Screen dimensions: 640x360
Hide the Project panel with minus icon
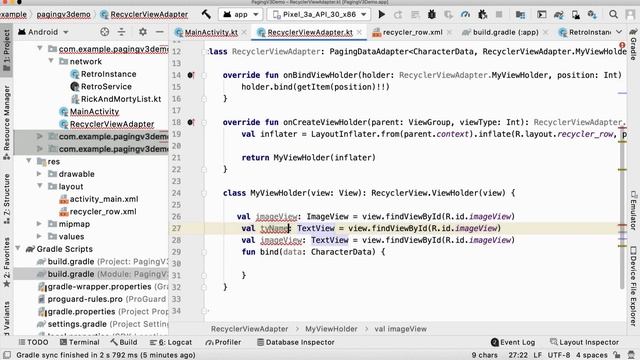click(160, 32)
